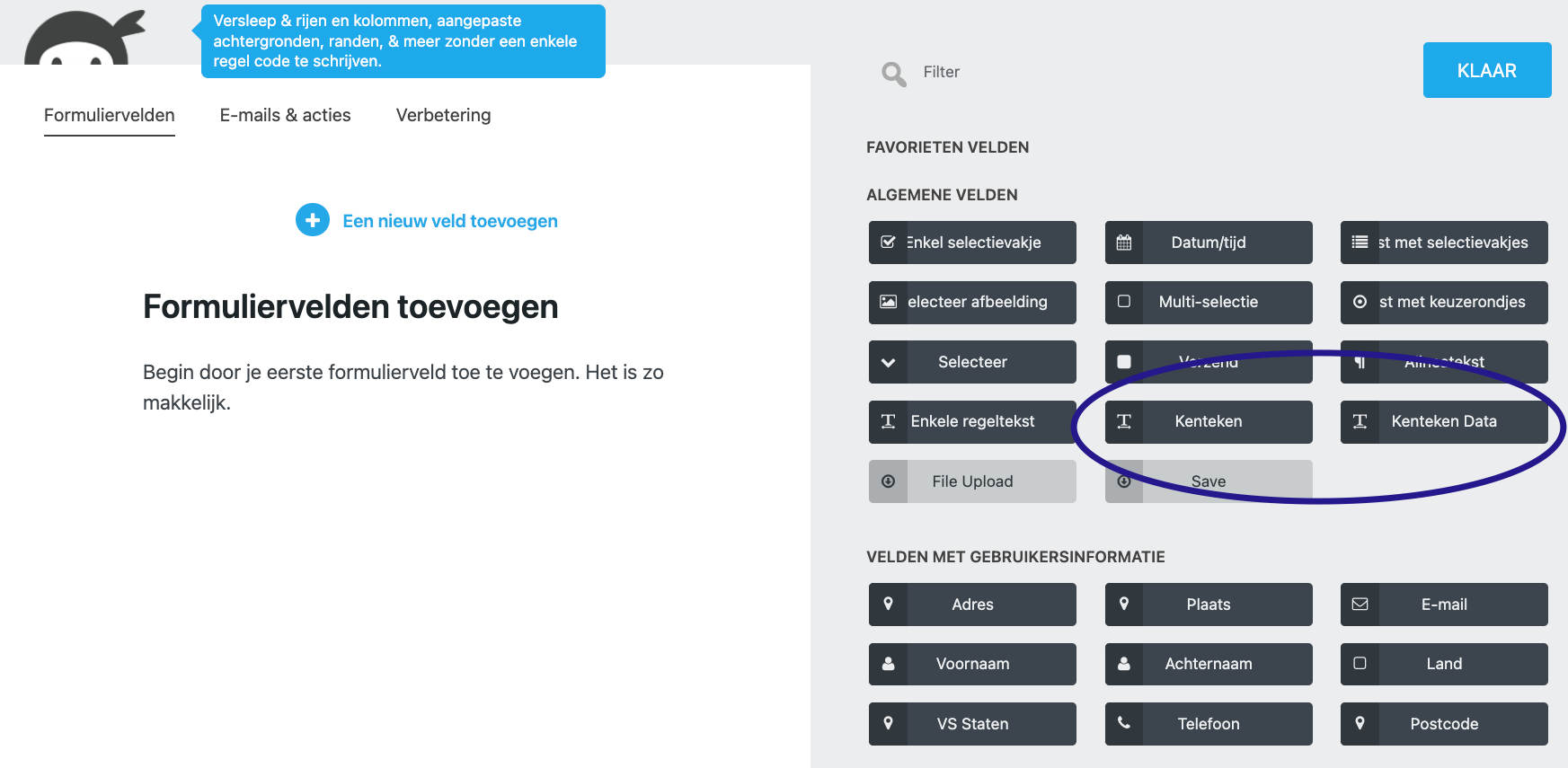Click the square icon on Multi-selectie field
The height and width of the screenshot is (768, 1568).
coord(1124,302)
